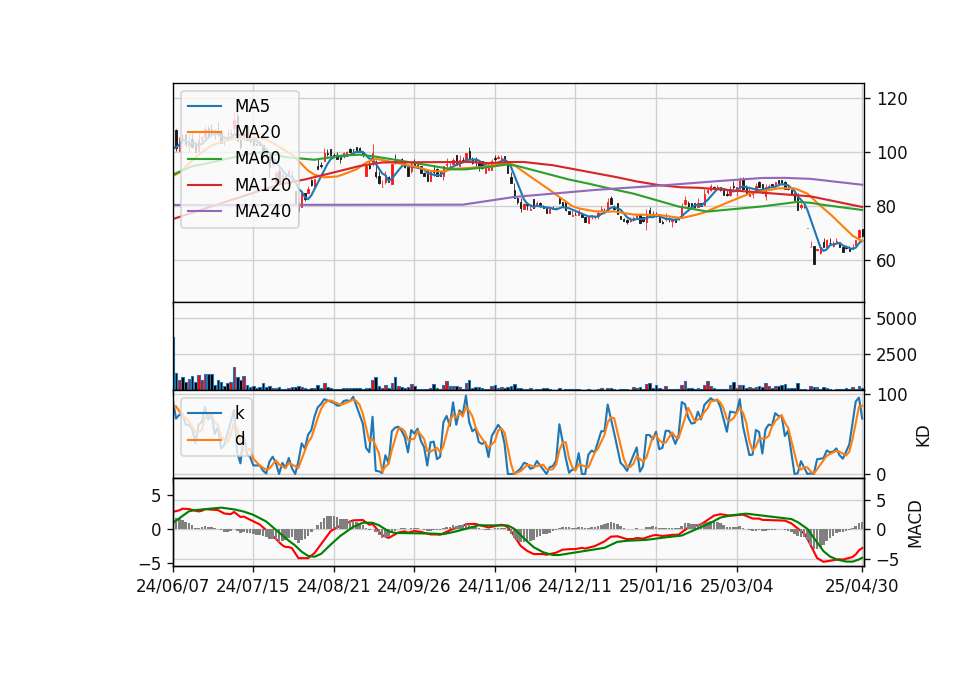Click the long black candlestick near 60
960x690 pixels.
[814, 256]
